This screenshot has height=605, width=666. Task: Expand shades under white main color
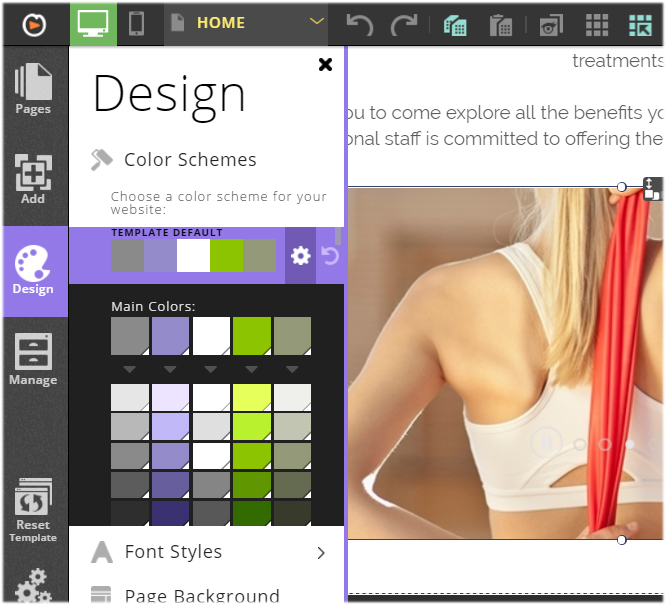(211, 369)
